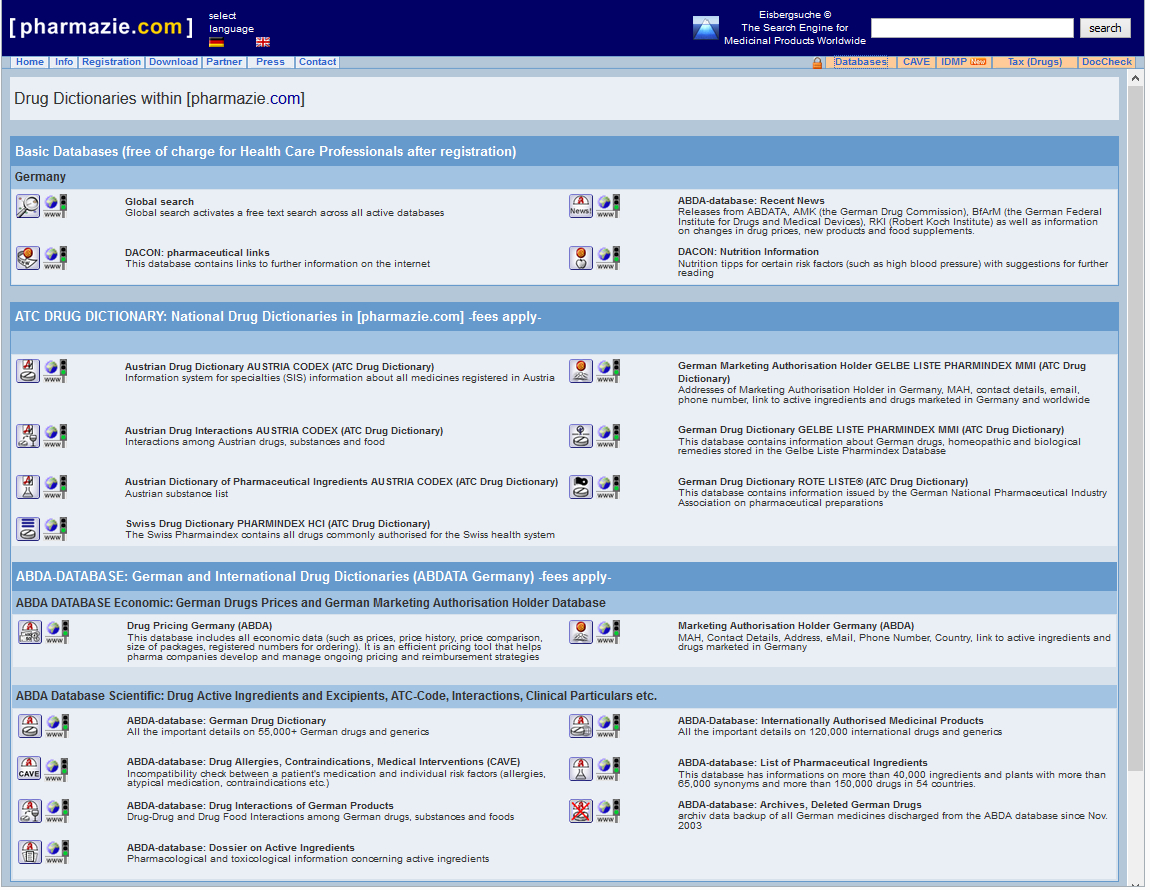Open German Marketing Authorisation Holder GELBE LISTE icon

pyautogui.click(x=581, y=371)
